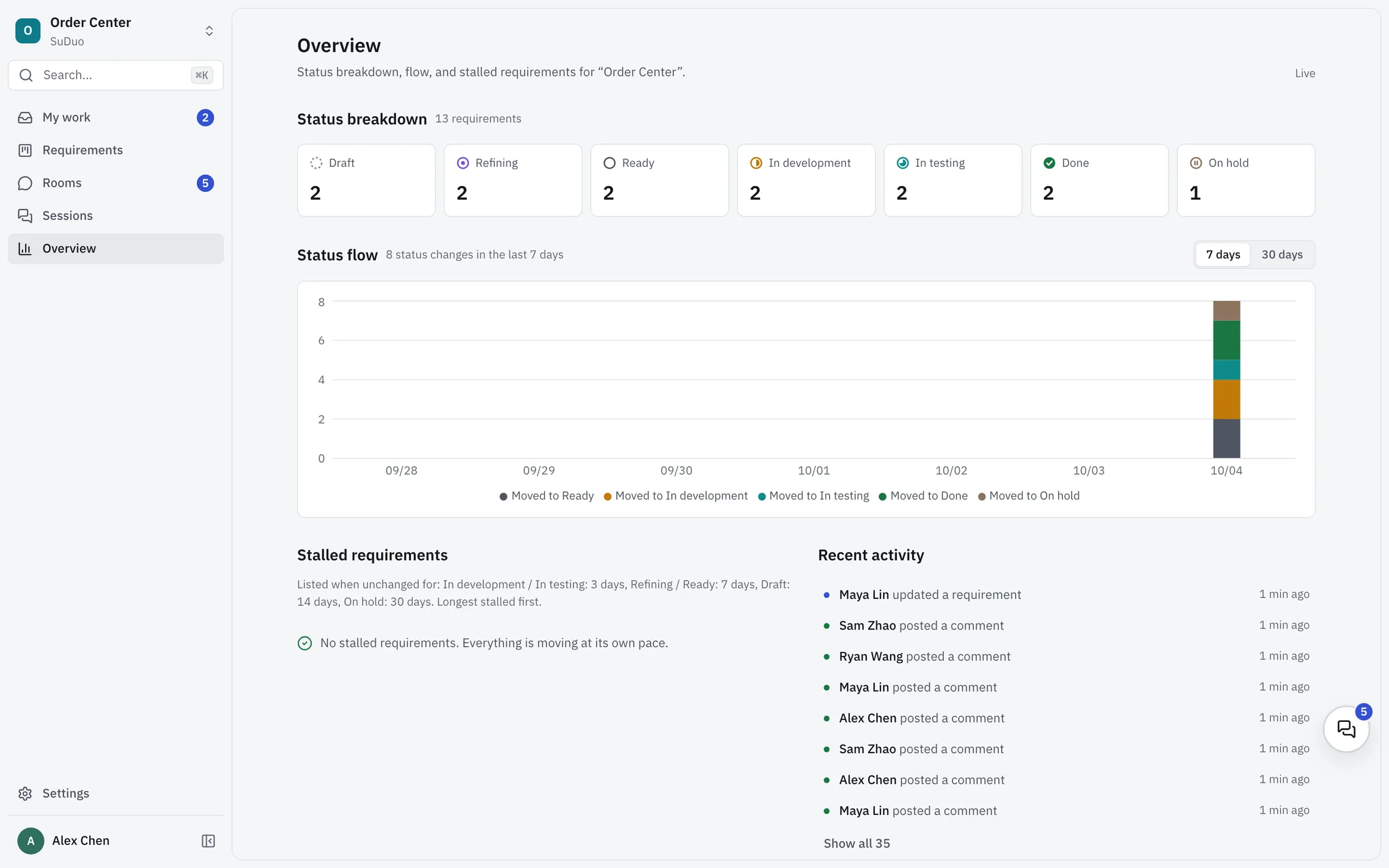Open Maya Lin updated a requirement activity
The image size is (1389, 868).
1067,595
